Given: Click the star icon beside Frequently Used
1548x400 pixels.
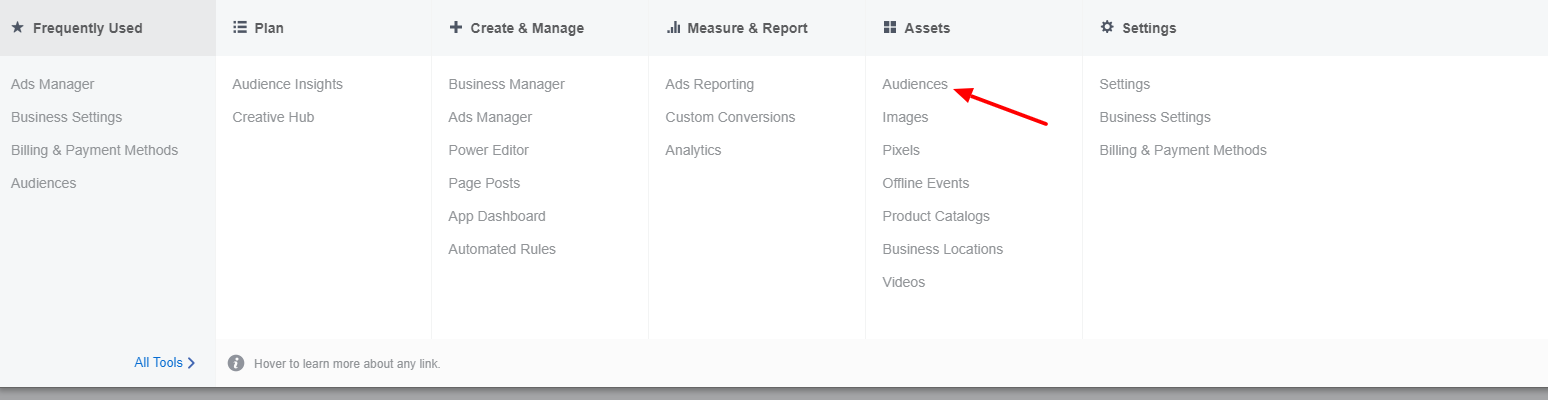Looking at the screenshot, I should (x=17, y=28).
